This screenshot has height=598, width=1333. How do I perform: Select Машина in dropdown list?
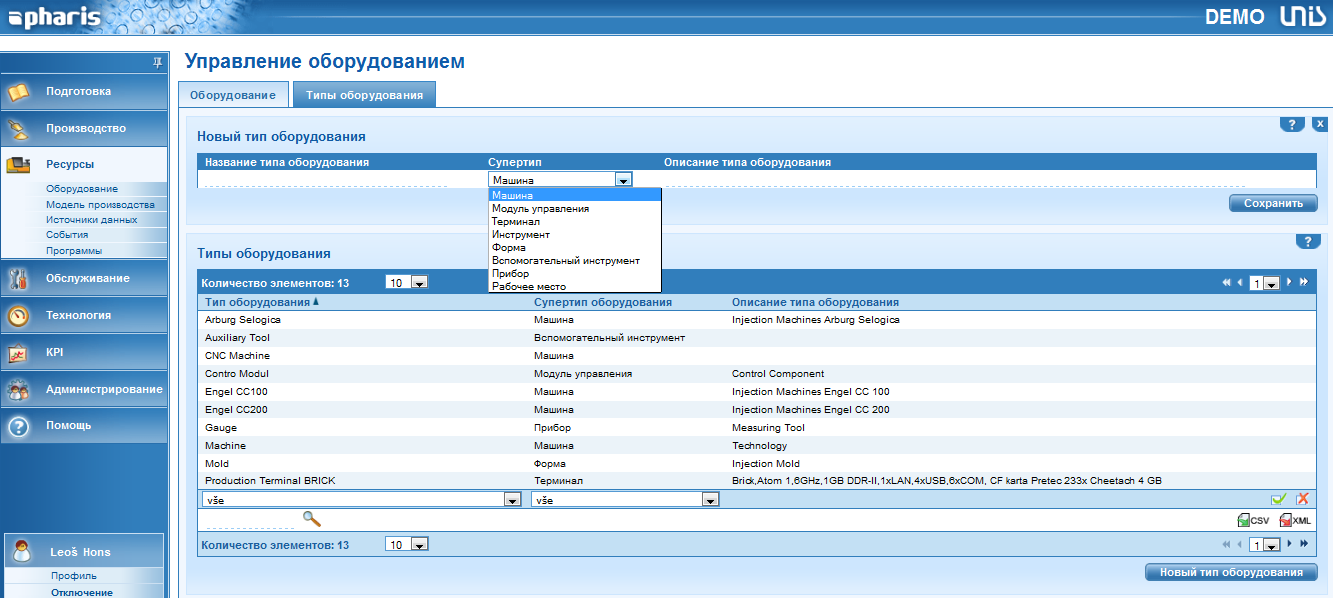pyautogui.click(x=575, y=195)
